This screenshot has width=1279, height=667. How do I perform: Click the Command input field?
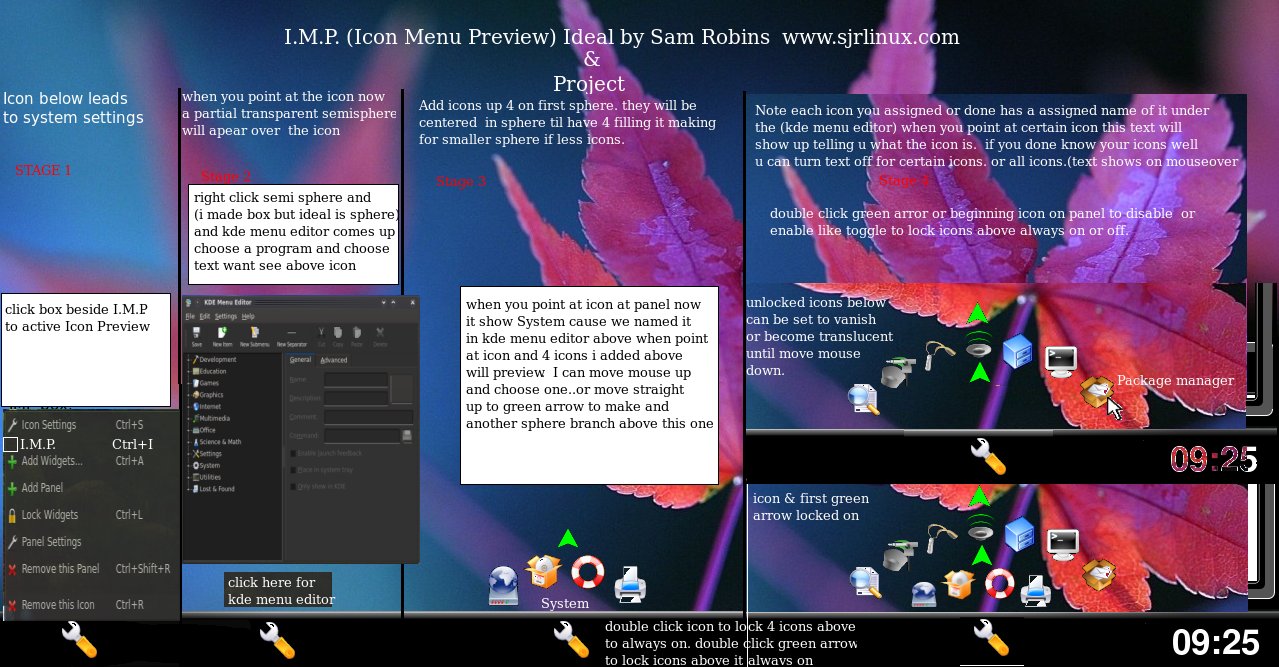[x=362, y=436]
